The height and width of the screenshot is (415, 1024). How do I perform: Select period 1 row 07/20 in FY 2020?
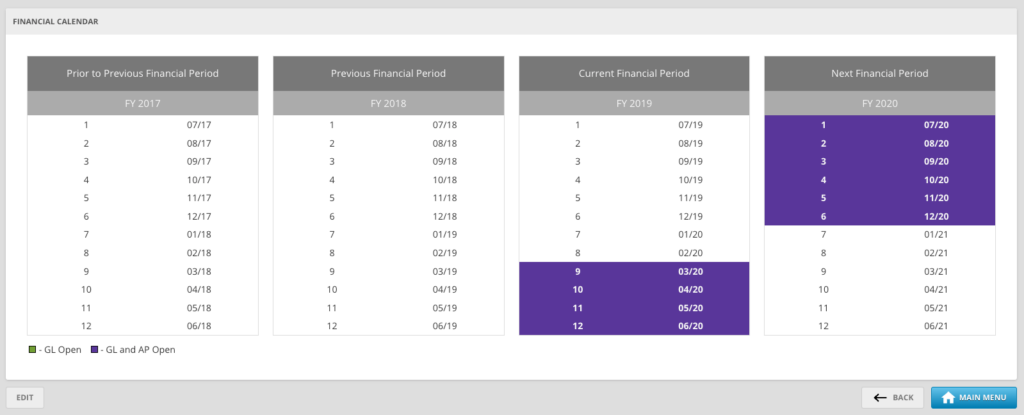(x=880, y=125)
